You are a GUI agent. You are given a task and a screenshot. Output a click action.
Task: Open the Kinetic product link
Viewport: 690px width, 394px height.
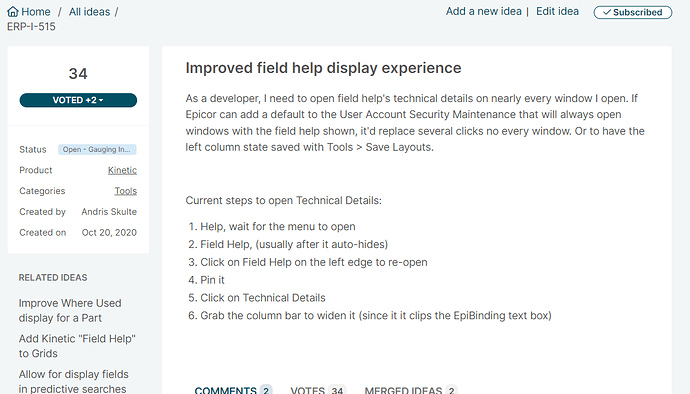tap(122, 170)
